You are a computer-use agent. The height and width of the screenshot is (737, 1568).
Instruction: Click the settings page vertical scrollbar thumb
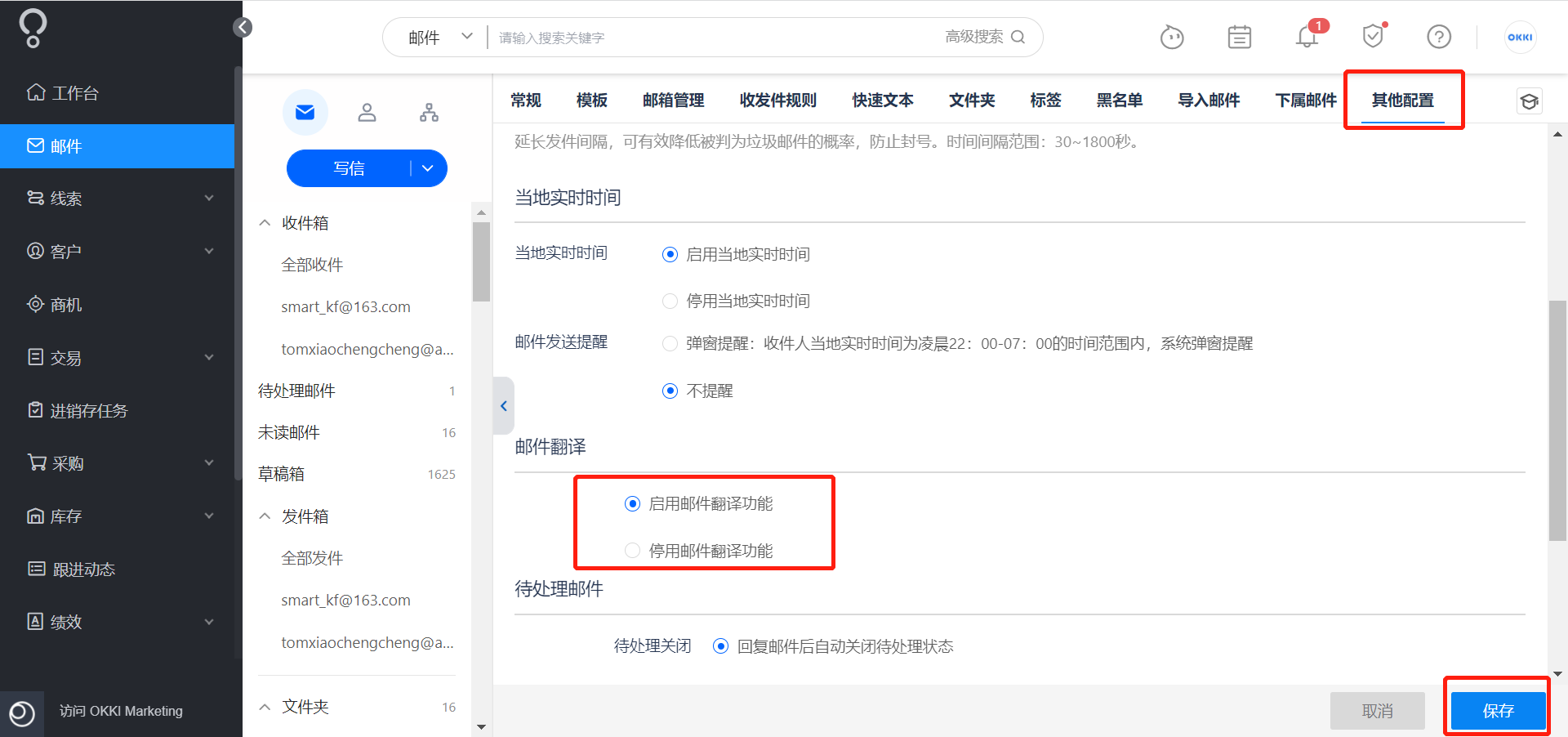coord(1557,421)
